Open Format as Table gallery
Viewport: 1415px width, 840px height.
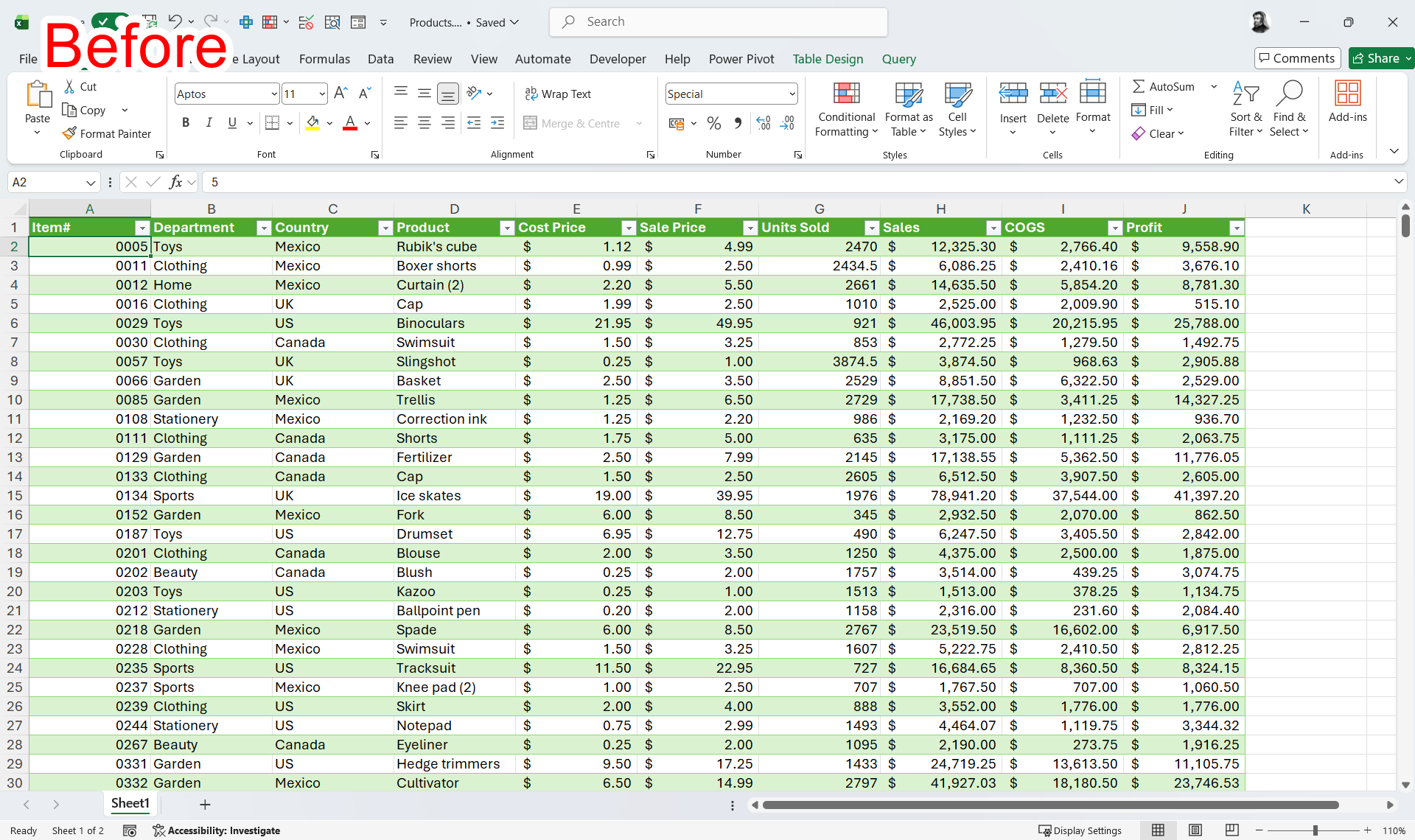click(x=909, y=109)
